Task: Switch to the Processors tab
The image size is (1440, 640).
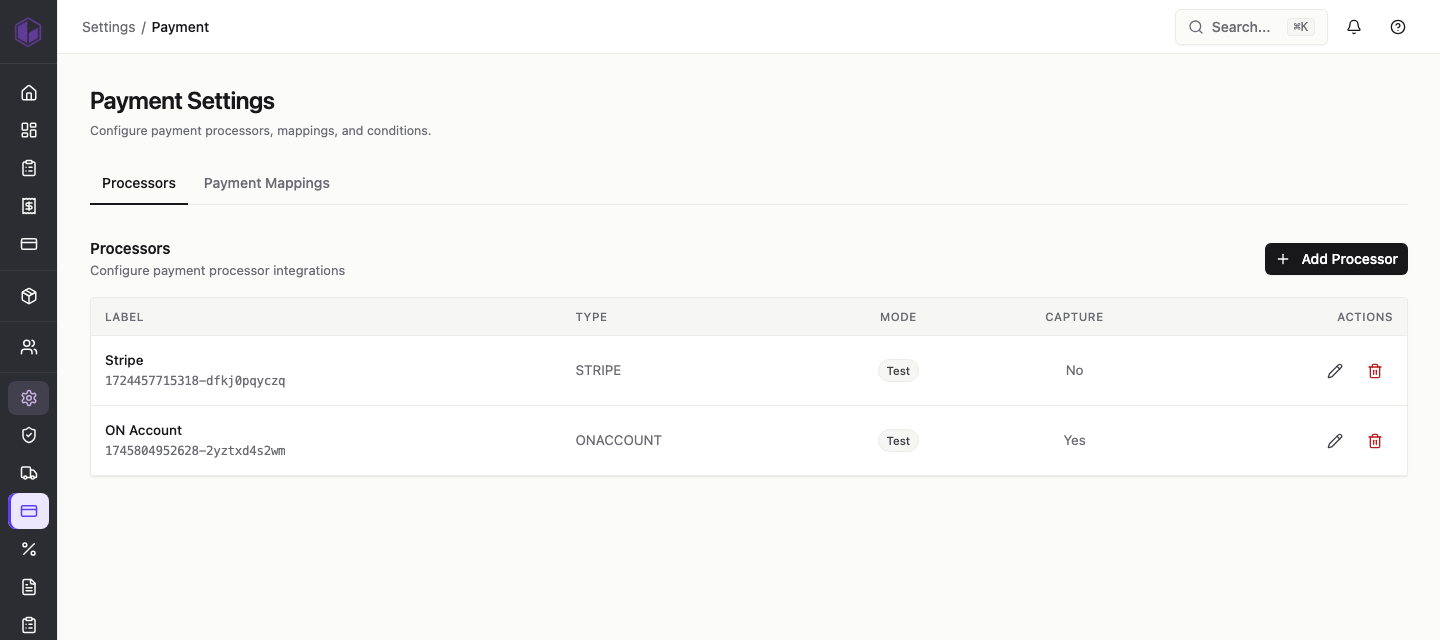Action: (x=139, y=183)
